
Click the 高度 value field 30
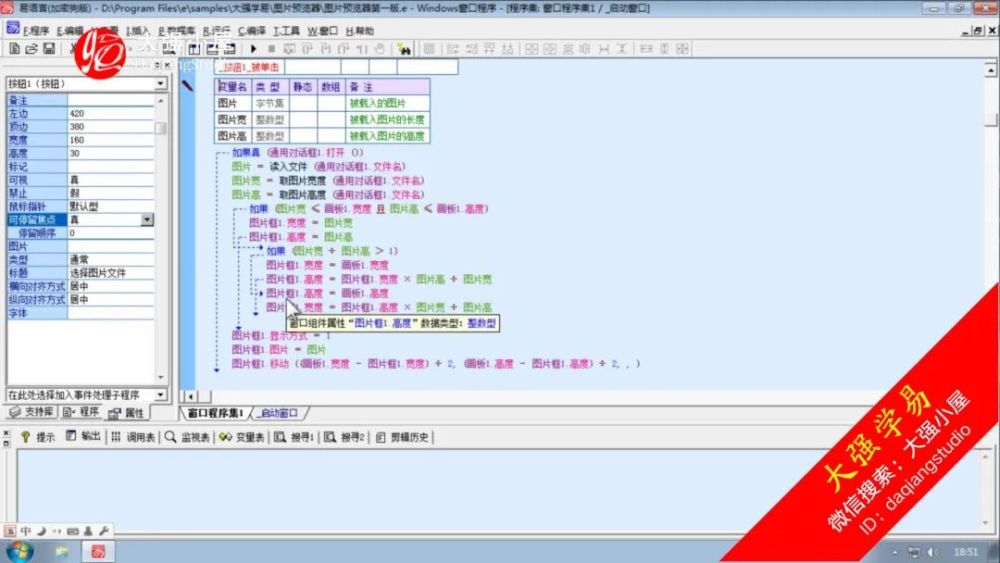point(110,153)
